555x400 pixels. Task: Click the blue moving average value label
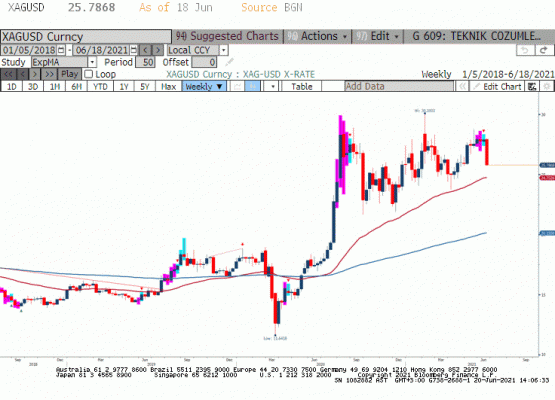pos(547,233)
